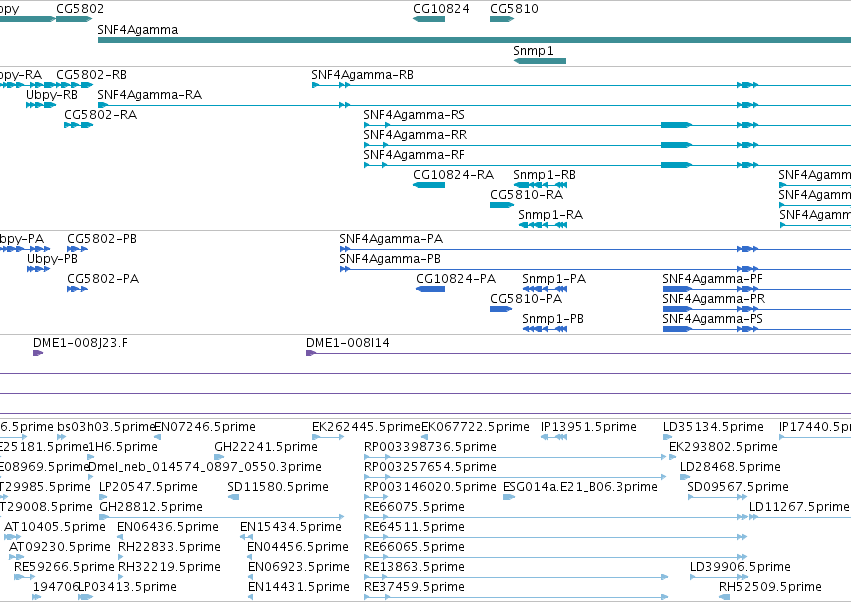851x602 pixels.
Task: Click EST label LD39906.5prime
Action: click(740, 567)
